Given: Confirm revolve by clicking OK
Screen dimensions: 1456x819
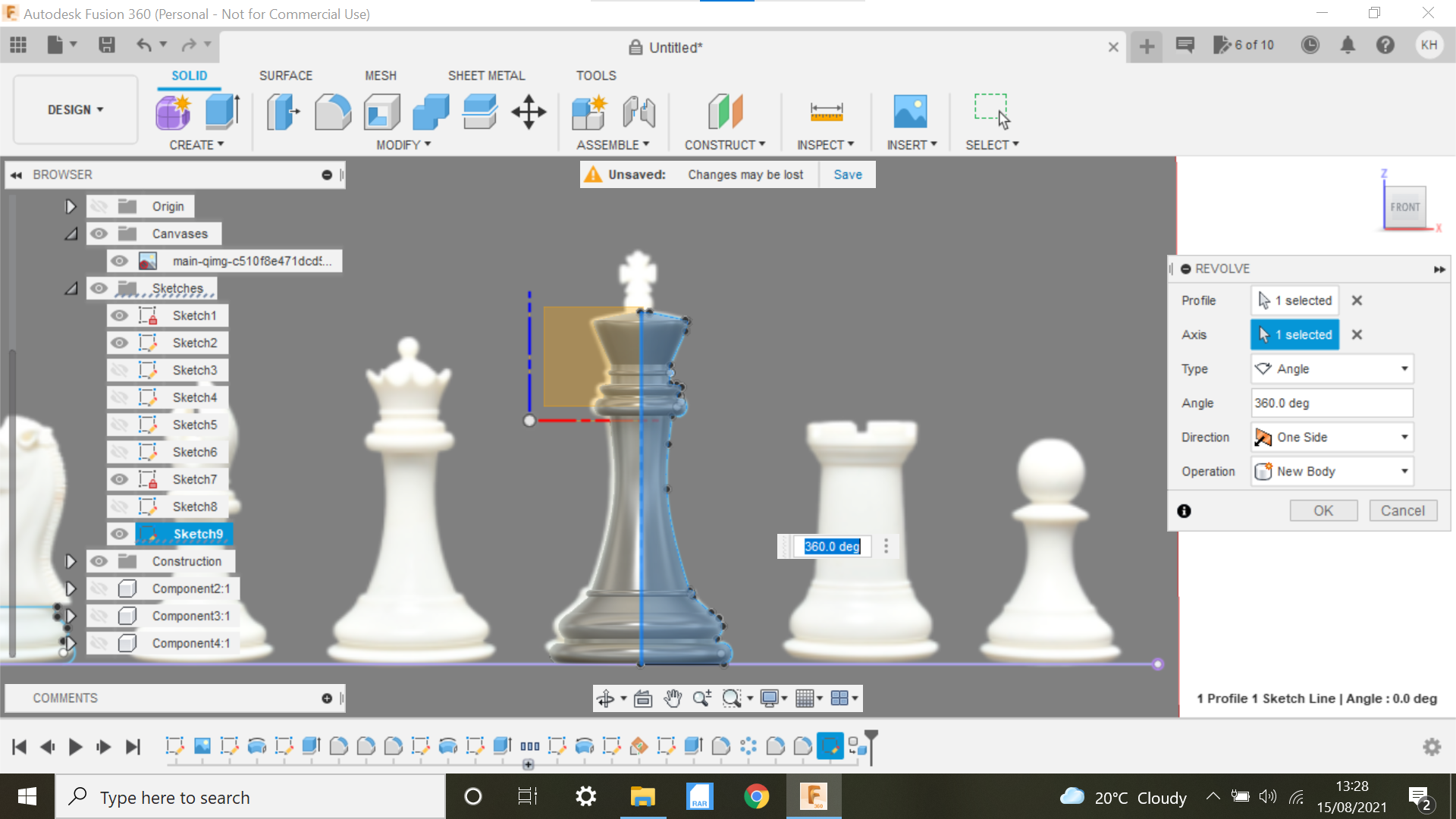Looking at the screenshot, I should click(1323, 510).
